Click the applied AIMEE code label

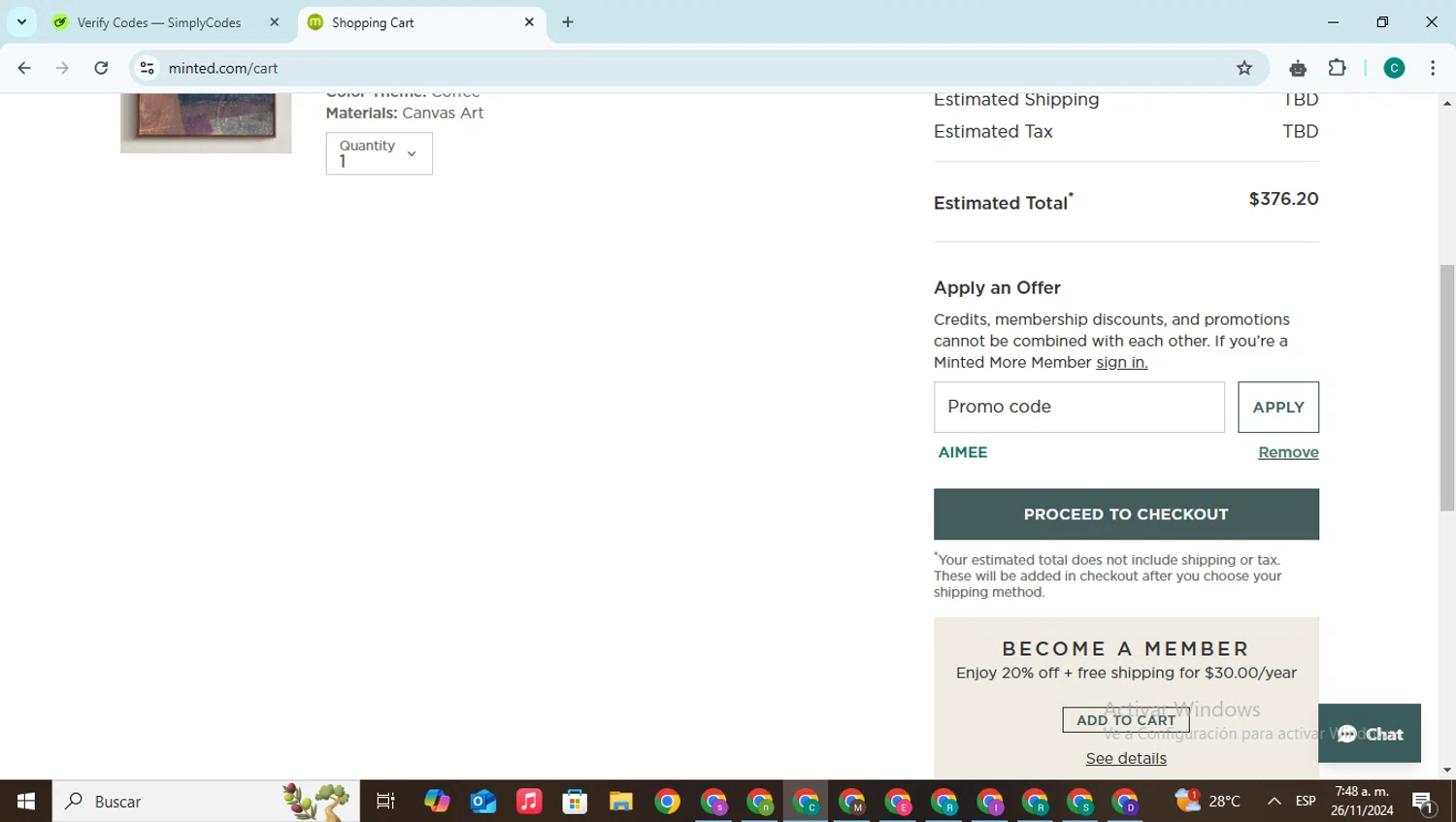click(963, 452)
